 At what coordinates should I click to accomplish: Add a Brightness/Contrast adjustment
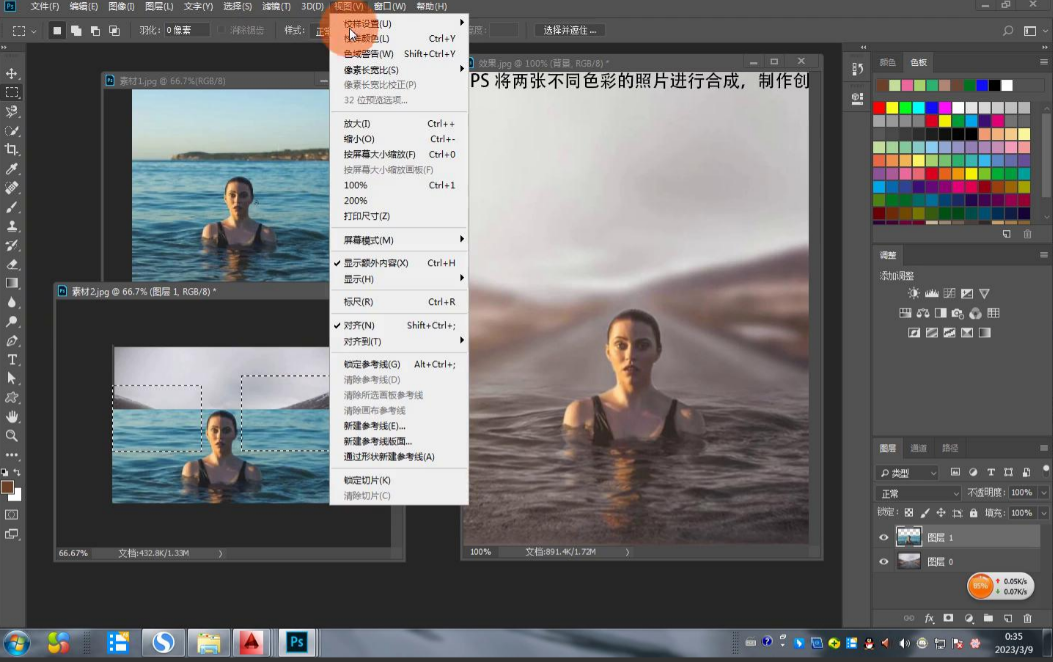click(913, 293)
